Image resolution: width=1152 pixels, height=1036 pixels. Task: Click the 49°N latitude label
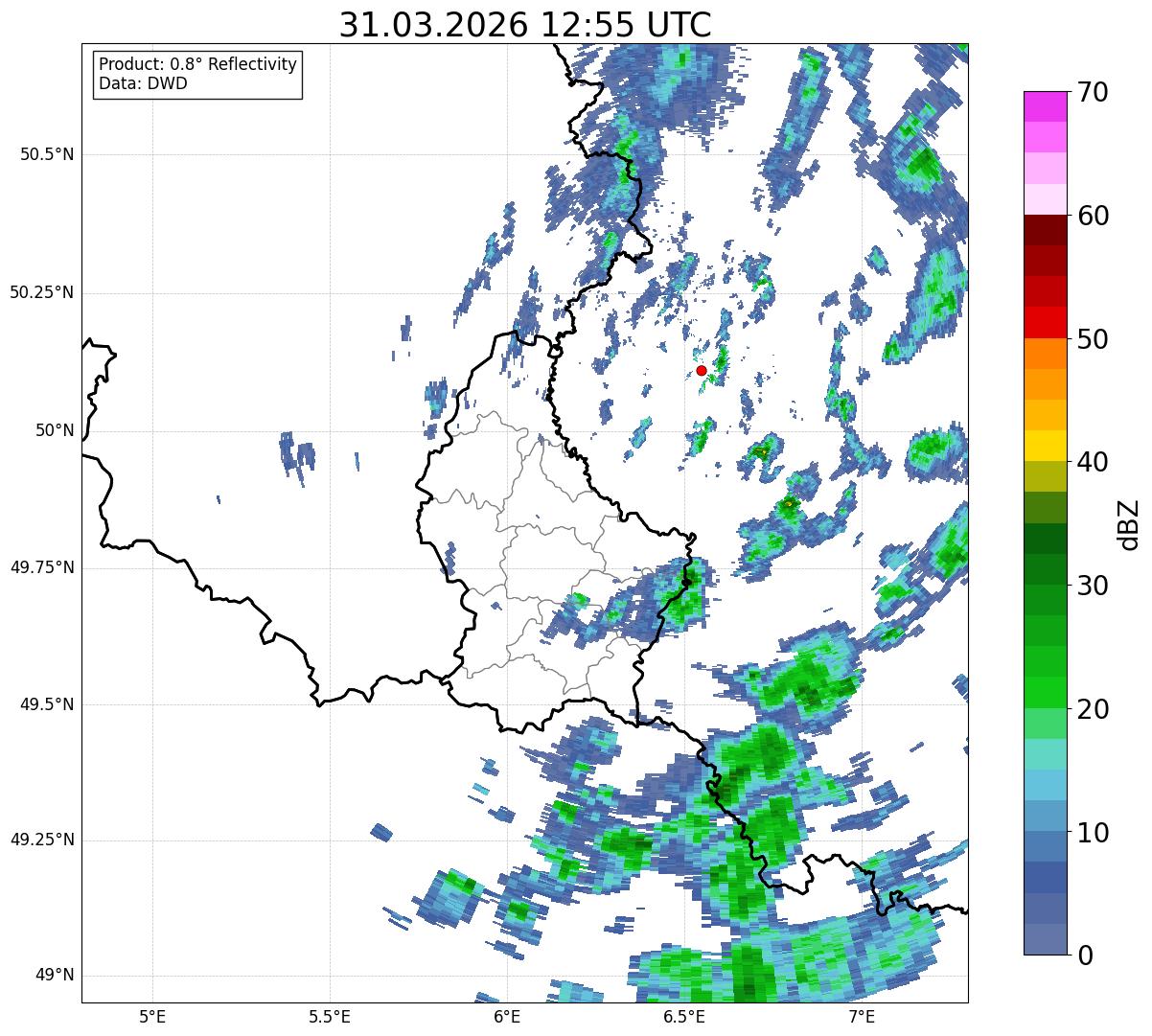point(55,975)
